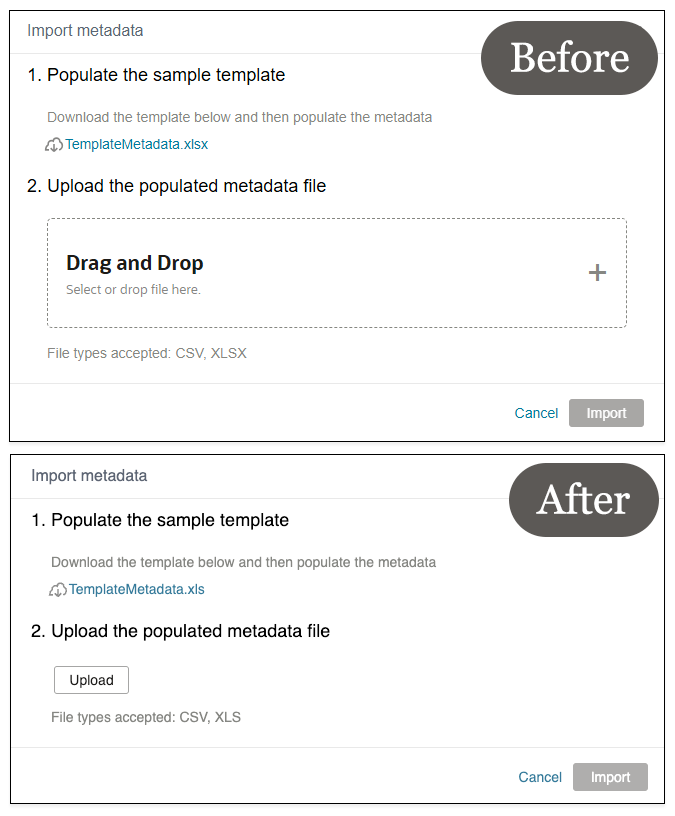Click 'File types accepted: CSV, XLS' in After dialog
Image resolution: width=675 pixels, height=816 pixels.
click(146, 717)
